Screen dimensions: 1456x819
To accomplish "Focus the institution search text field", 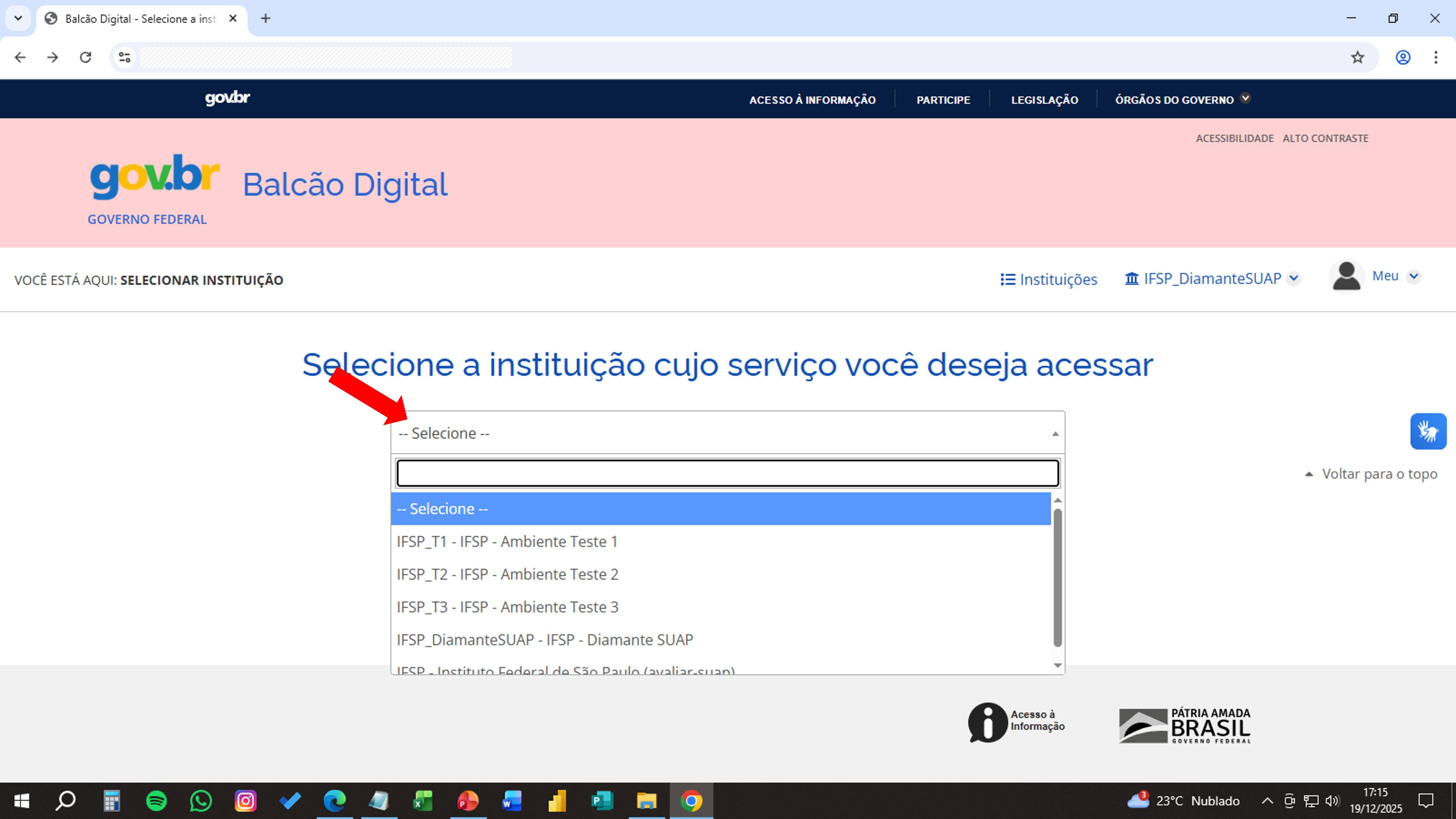I will pyautogui.click(x=727, y=473).
